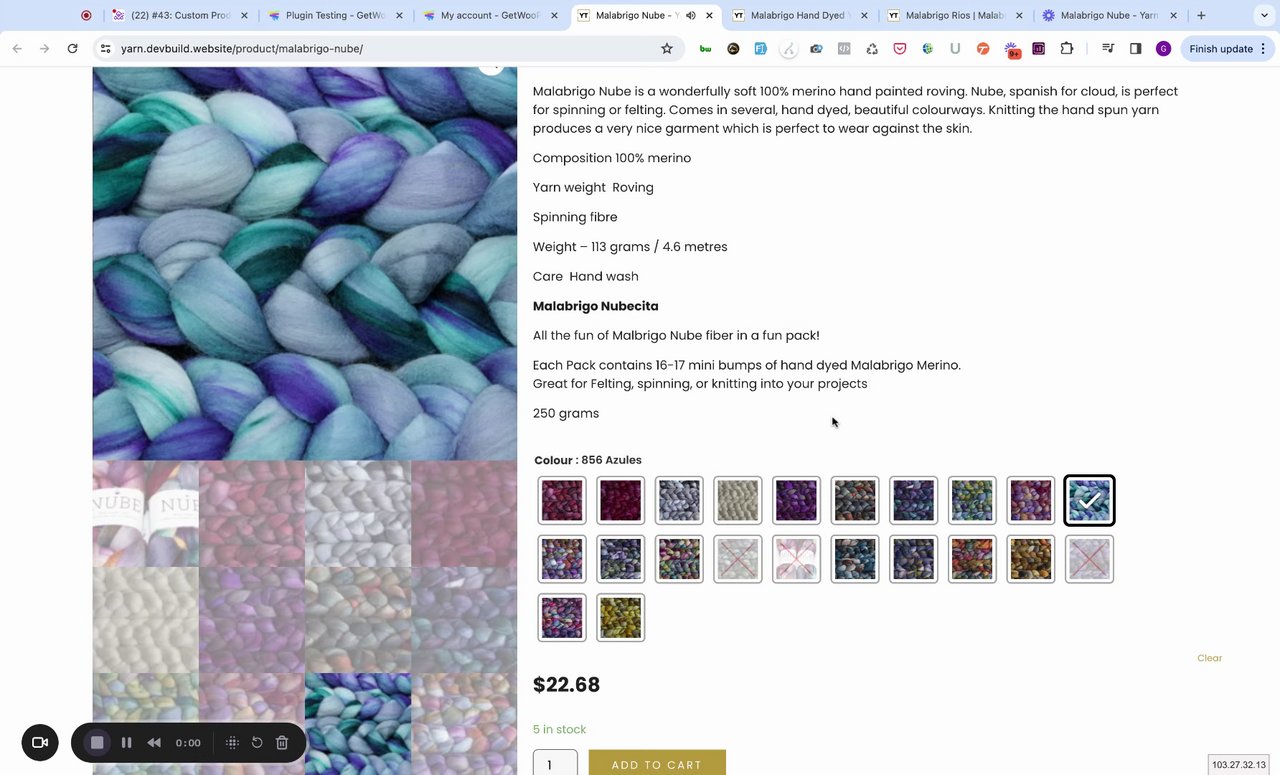Click the main product image
This screenshot has height=775, width=1280.
coord(305,263)
